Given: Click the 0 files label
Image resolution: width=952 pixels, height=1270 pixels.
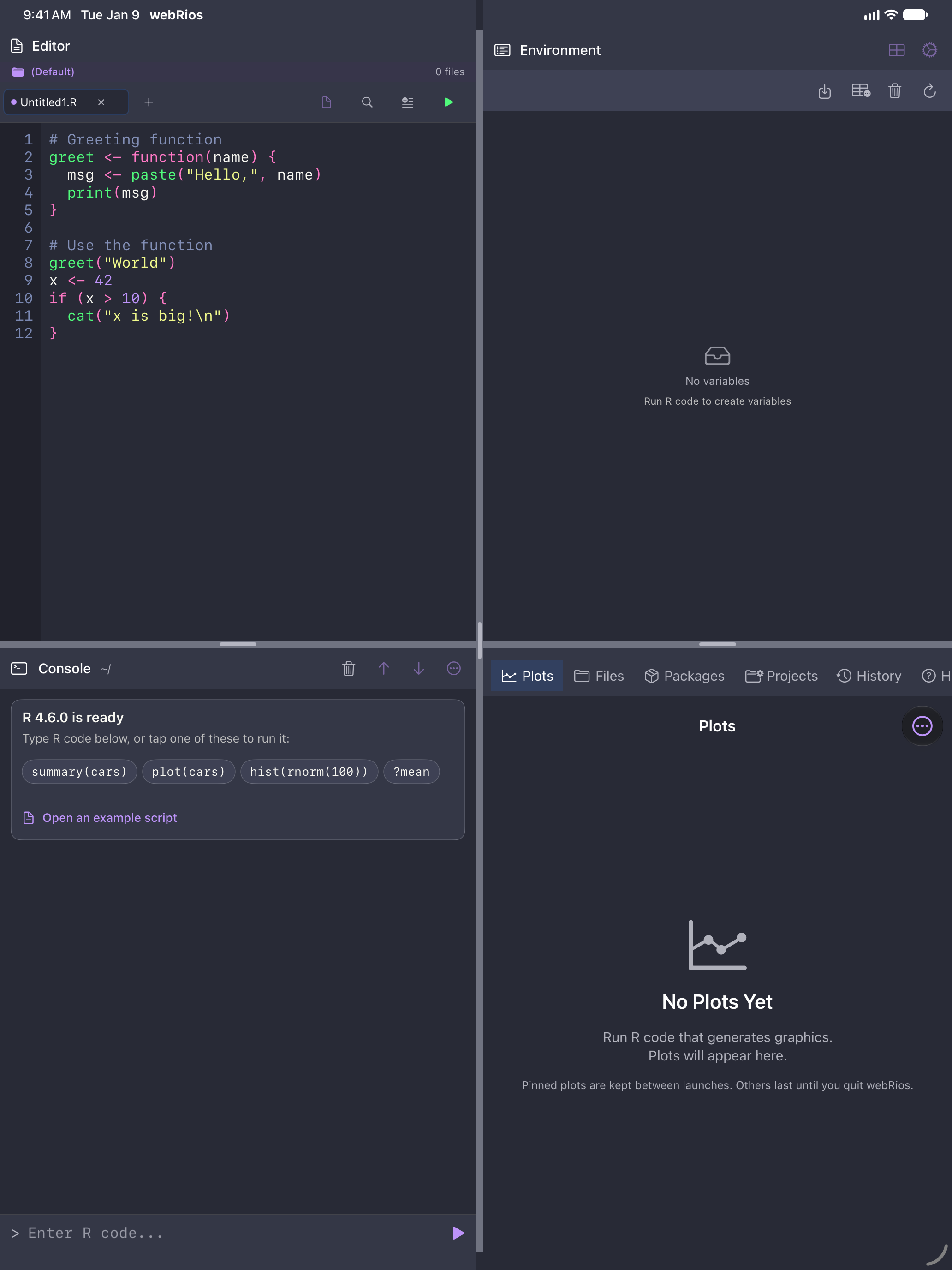Looking at the screenshot, I should pyautogui.click(x=450, y=72).
